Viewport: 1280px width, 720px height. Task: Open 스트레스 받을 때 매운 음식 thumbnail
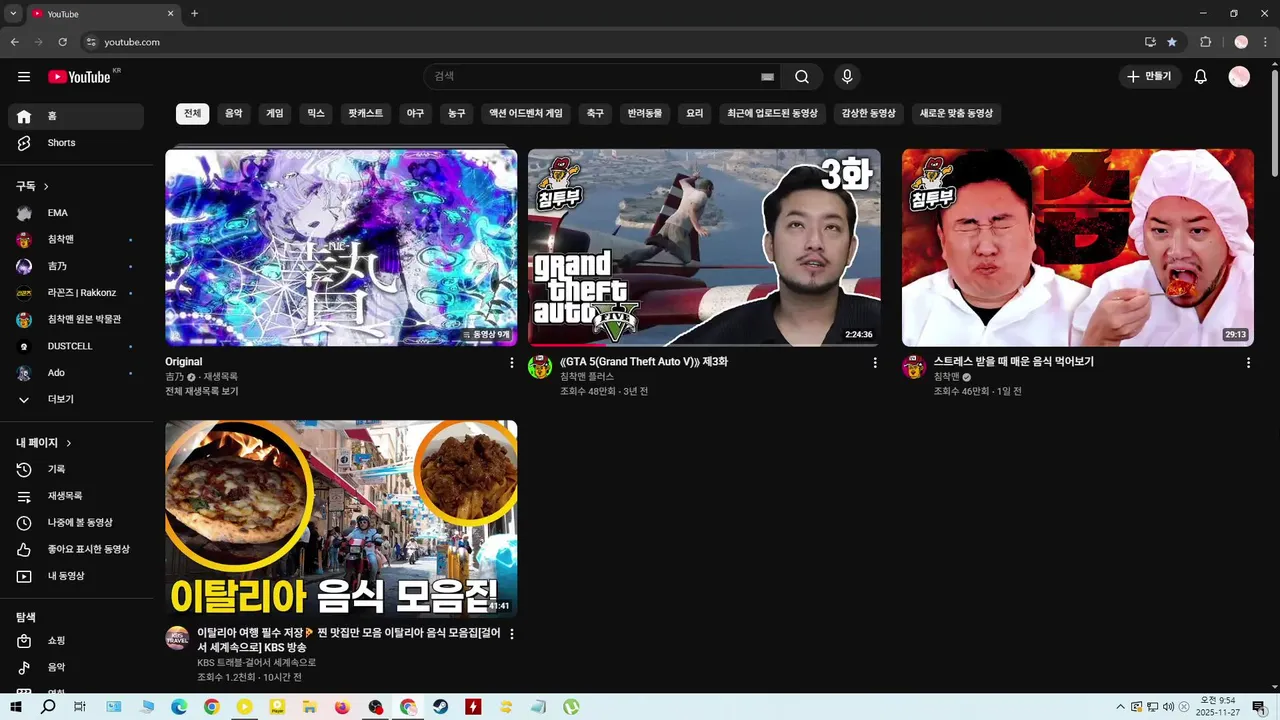[1078, 248]
